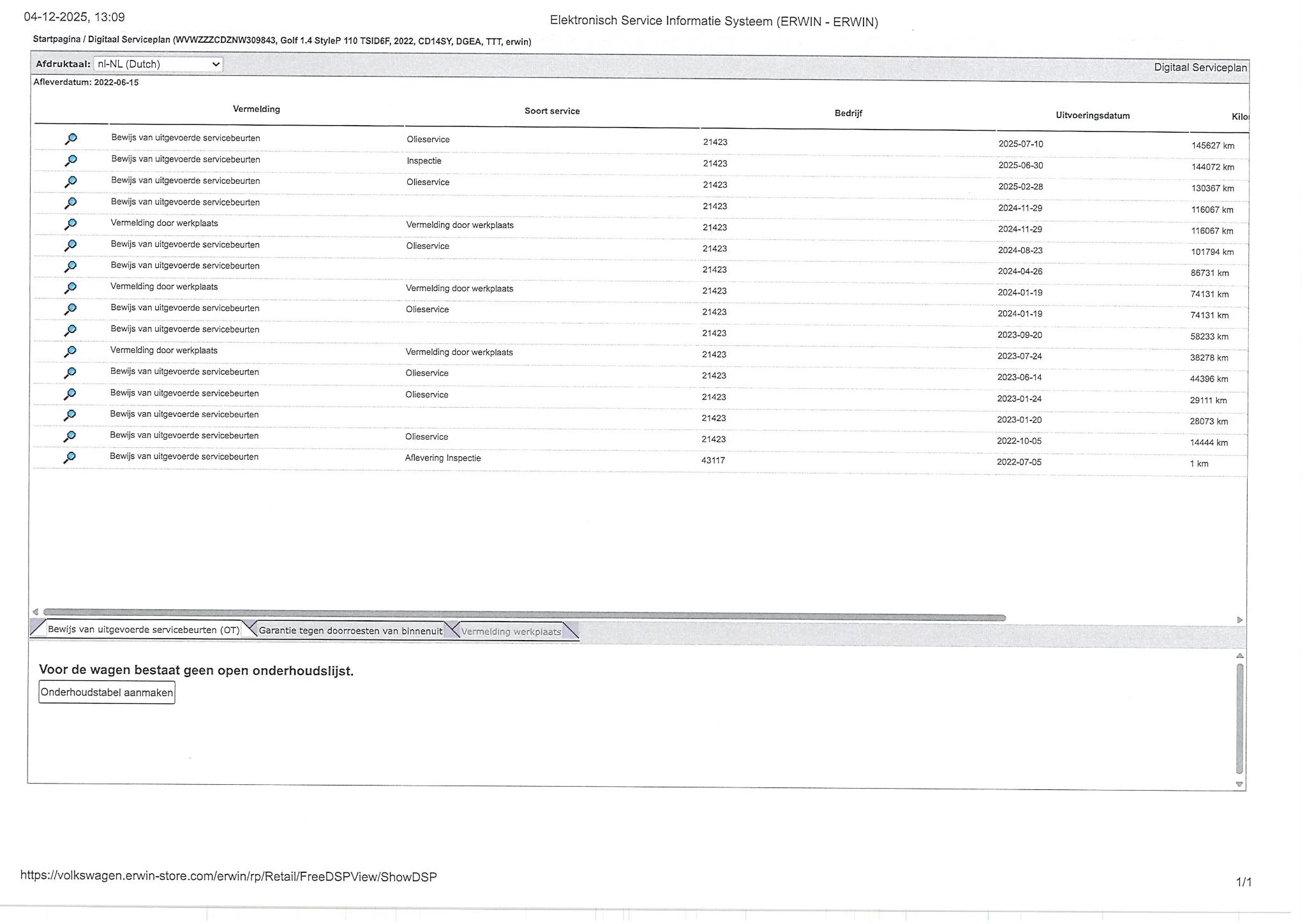Open Bewijs van uitgevoerde servicebeurten (OT) tab
The width and height of the screenshot is (1307, 924).
143,629
